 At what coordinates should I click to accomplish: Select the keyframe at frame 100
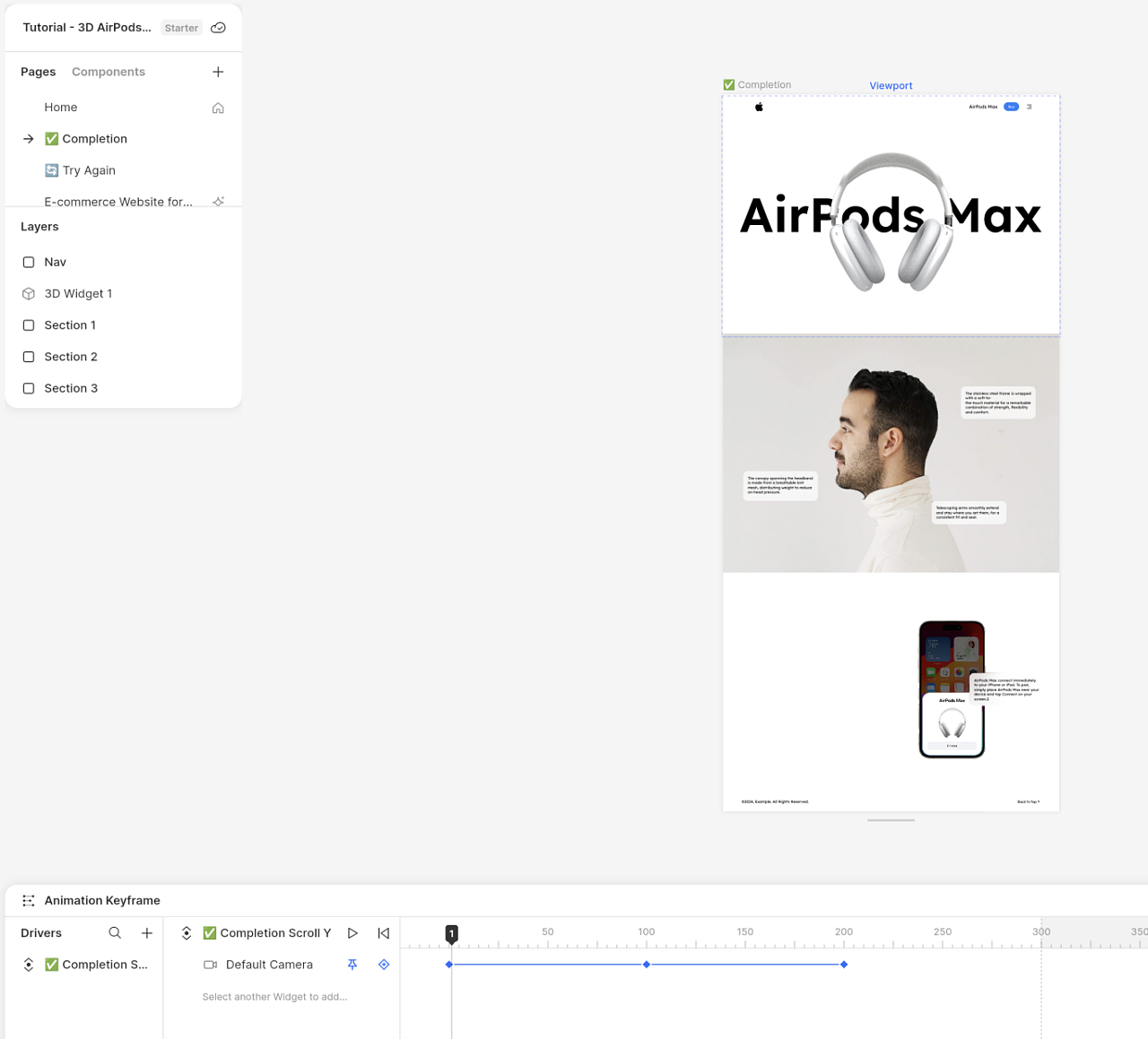pyautogui.click(x=647, y=965)
